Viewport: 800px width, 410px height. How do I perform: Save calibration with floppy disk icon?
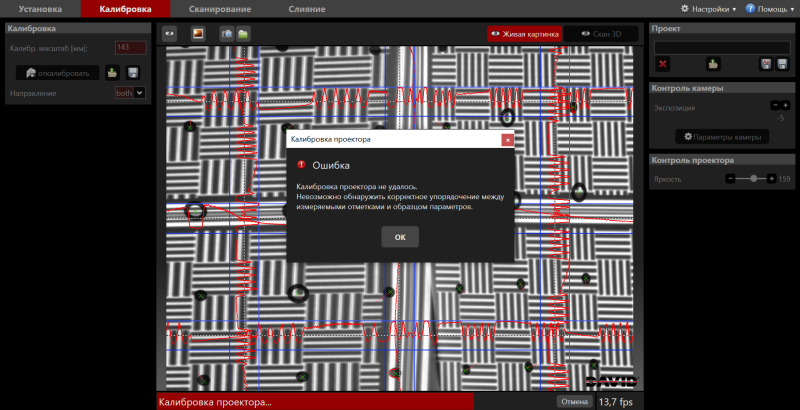132,72
